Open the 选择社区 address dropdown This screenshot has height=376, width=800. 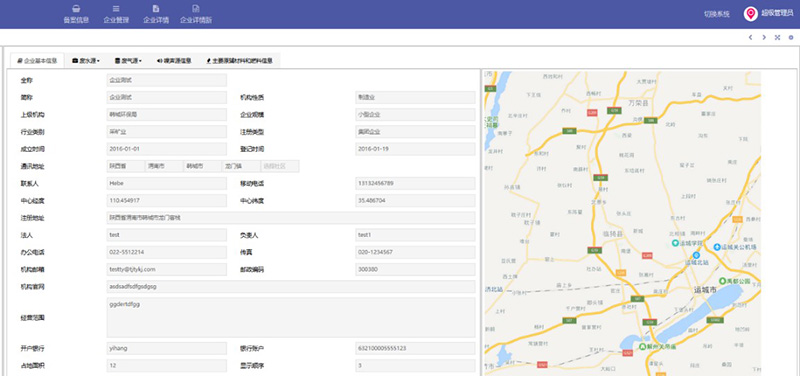[280, 166]
